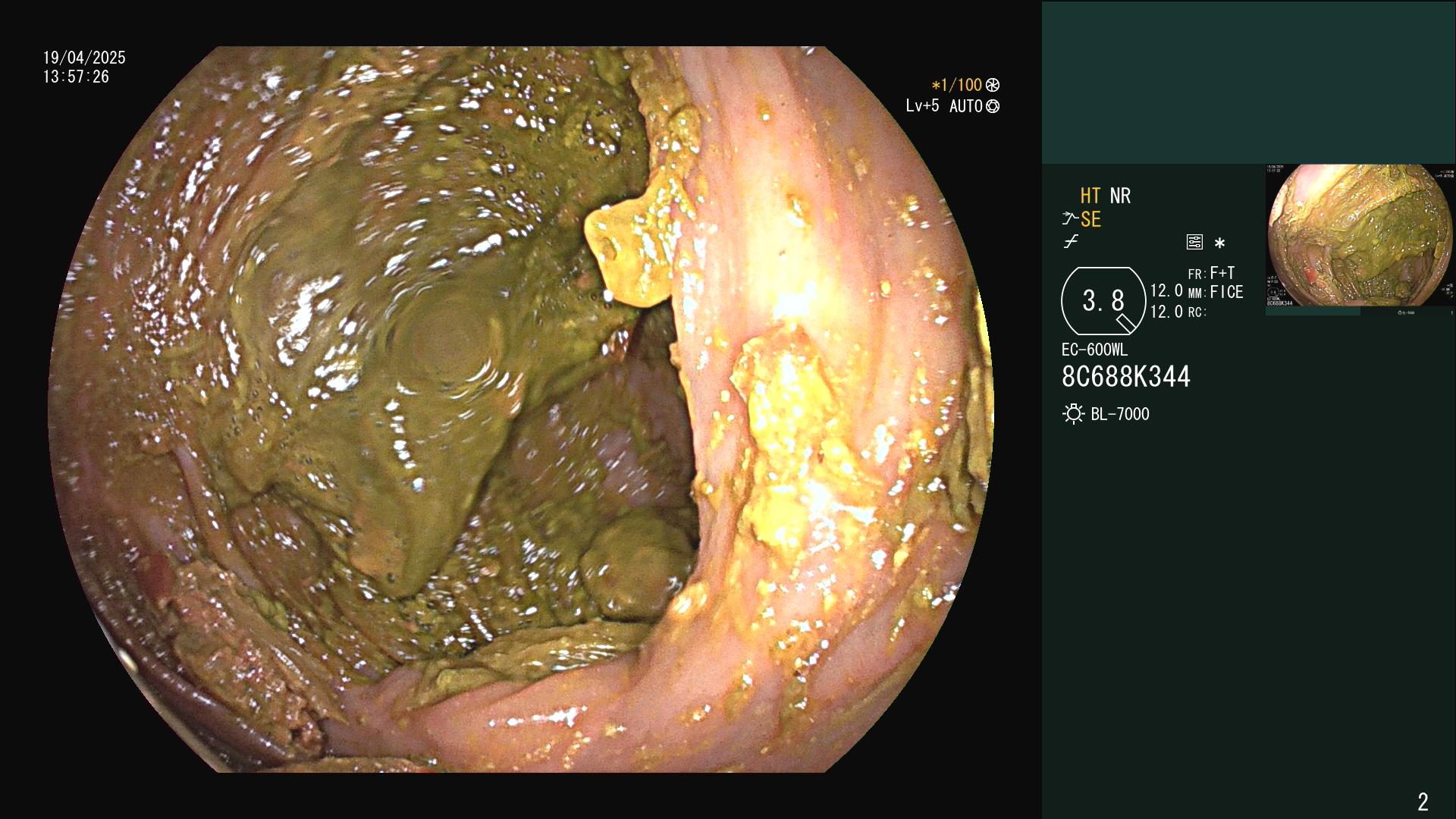Image resolution: width=1456 pixels, height=819 pixels.
Task: Click the Lv+5 brightness level
Action: [x=922, y=106]
